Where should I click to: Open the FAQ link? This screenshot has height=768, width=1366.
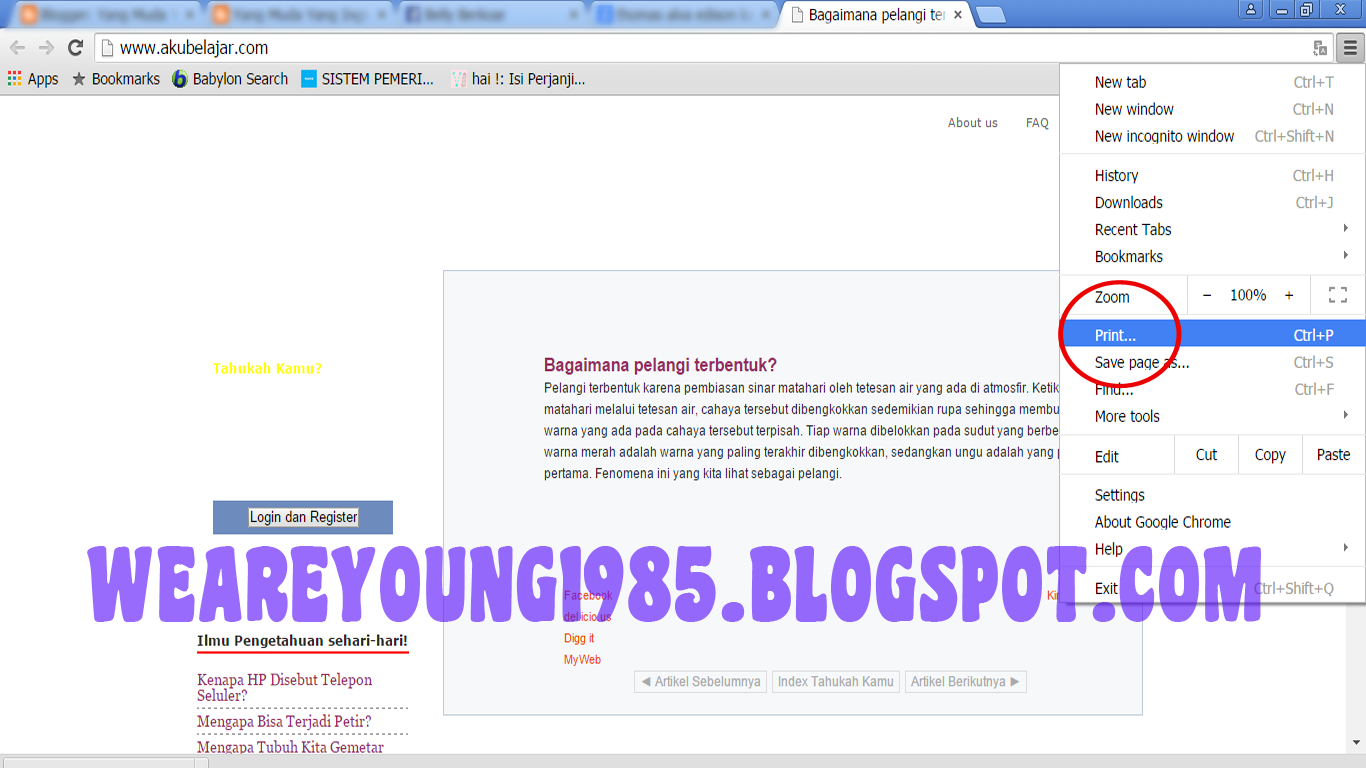[1037, 123]
